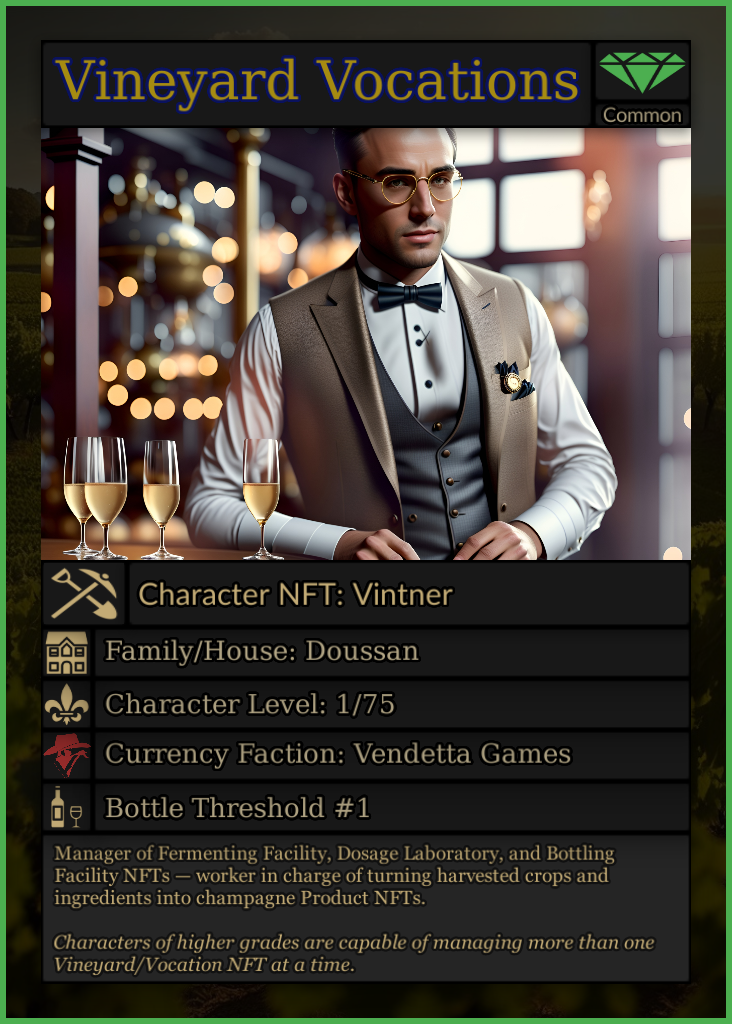732x1024 pixels.
Task: Click the Manager of Fermenting Facility description
Action: [x=334, y=875]
